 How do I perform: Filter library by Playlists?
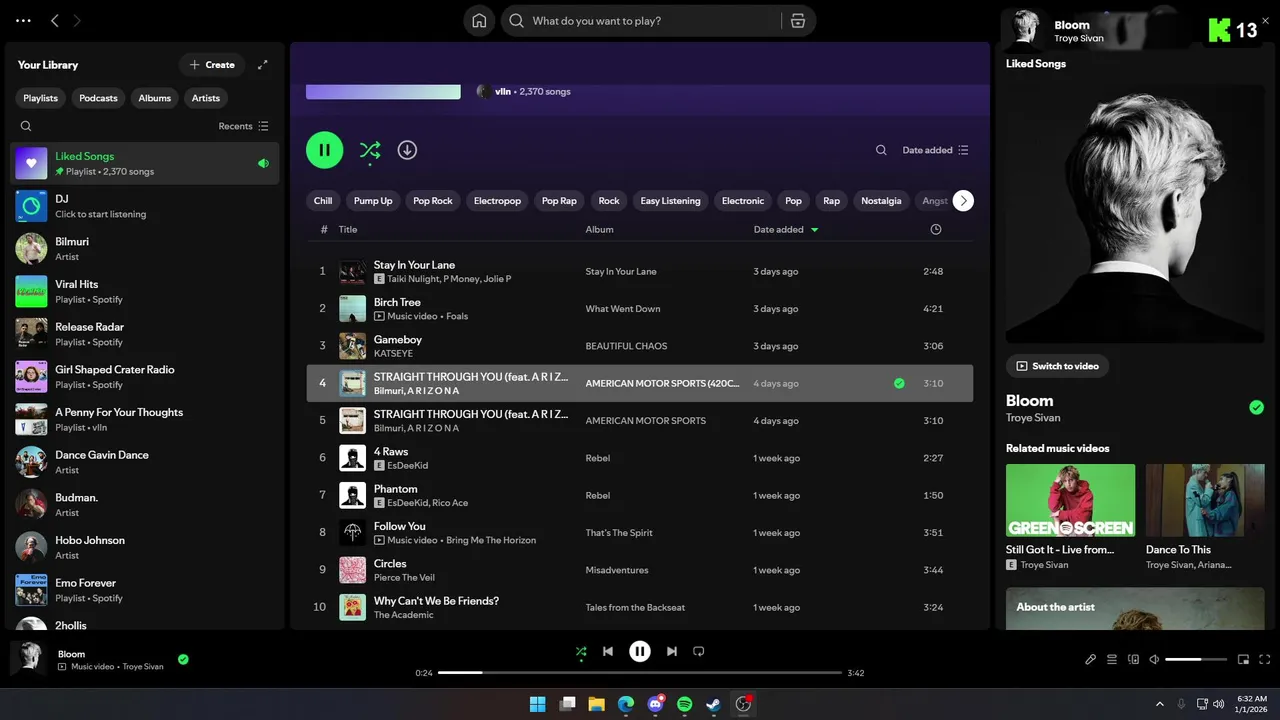click(x=41, y=98)
